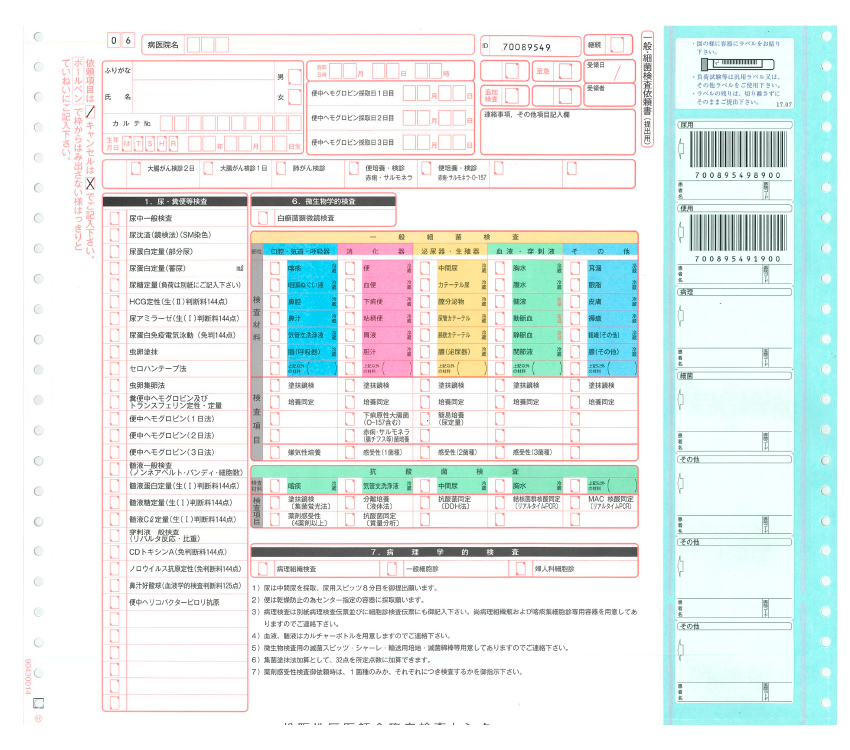The image size is (850, 750).
Task: Tick the 追加検査 checkbox
Action: 512,96
